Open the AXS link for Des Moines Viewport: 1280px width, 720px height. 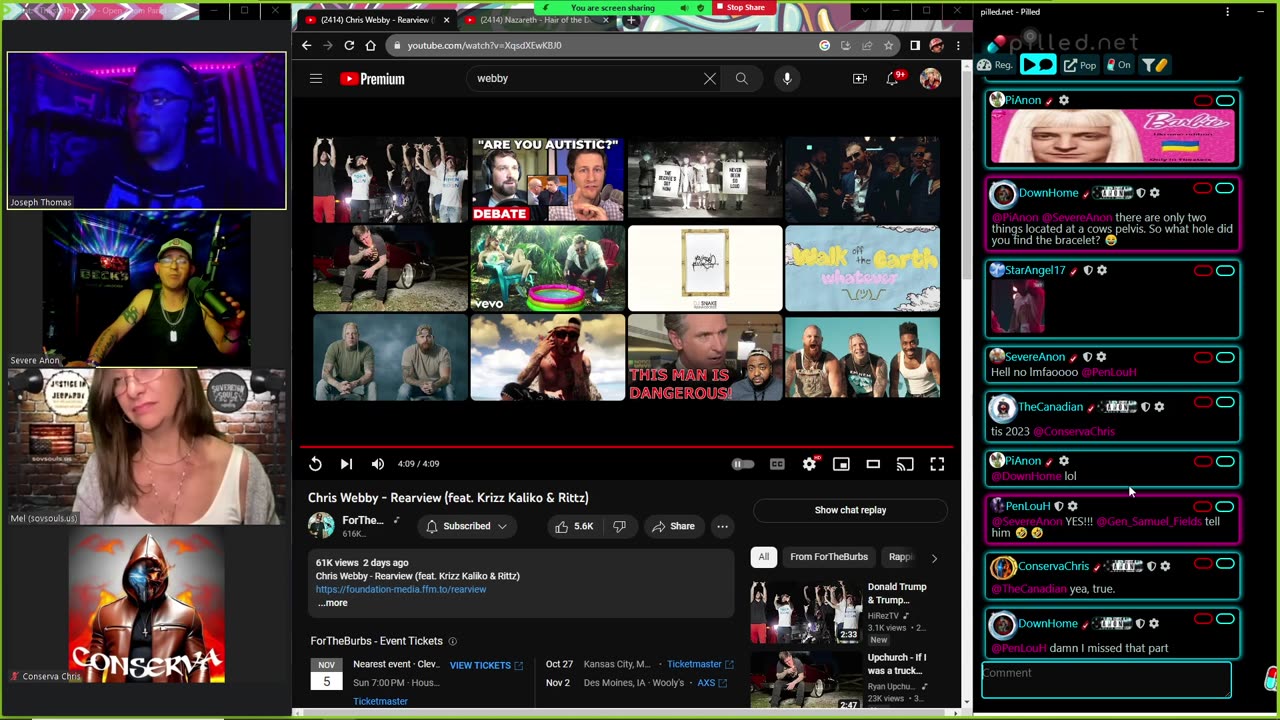tap(713, 683)
